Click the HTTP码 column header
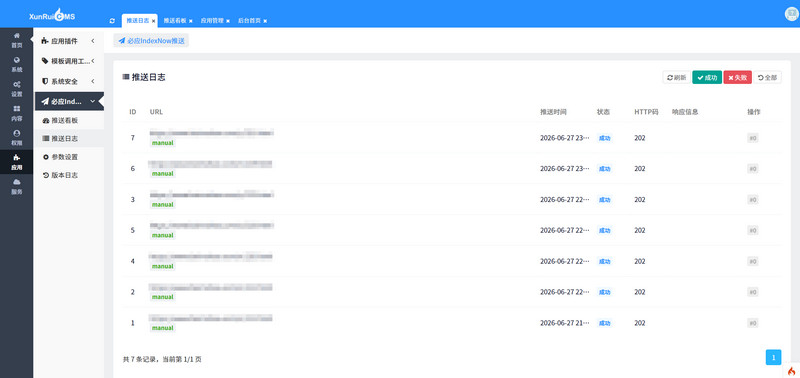The width and height of the screenshot is (800, 378). (646, 112)
